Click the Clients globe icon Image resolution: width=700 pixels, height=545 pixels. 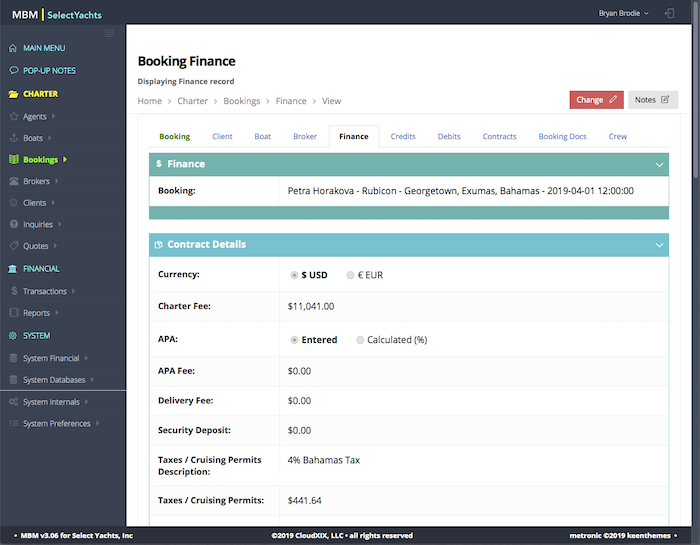click(14, 202)
